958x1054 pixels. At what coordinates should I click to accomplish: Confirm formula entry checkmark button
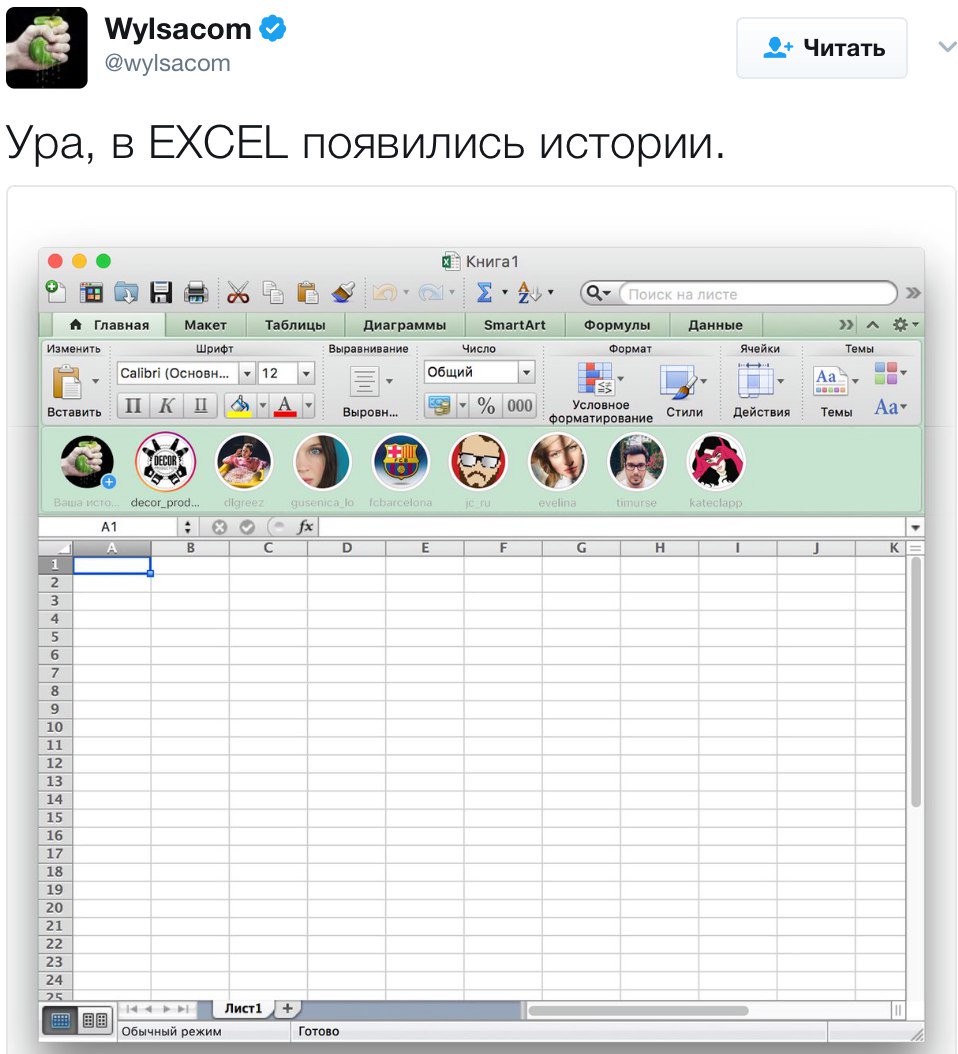247,527
